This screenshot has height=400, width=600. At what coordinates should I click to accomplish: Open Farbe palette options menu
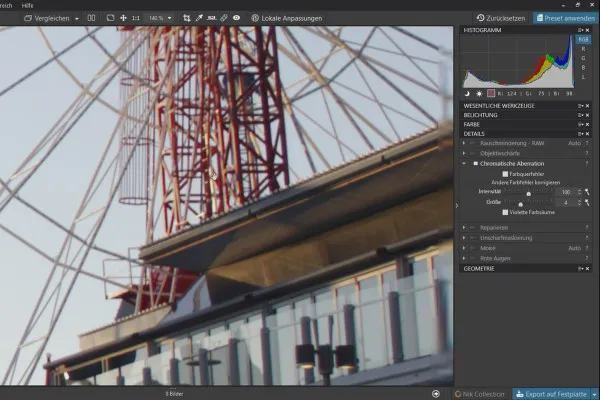(580, 124)
